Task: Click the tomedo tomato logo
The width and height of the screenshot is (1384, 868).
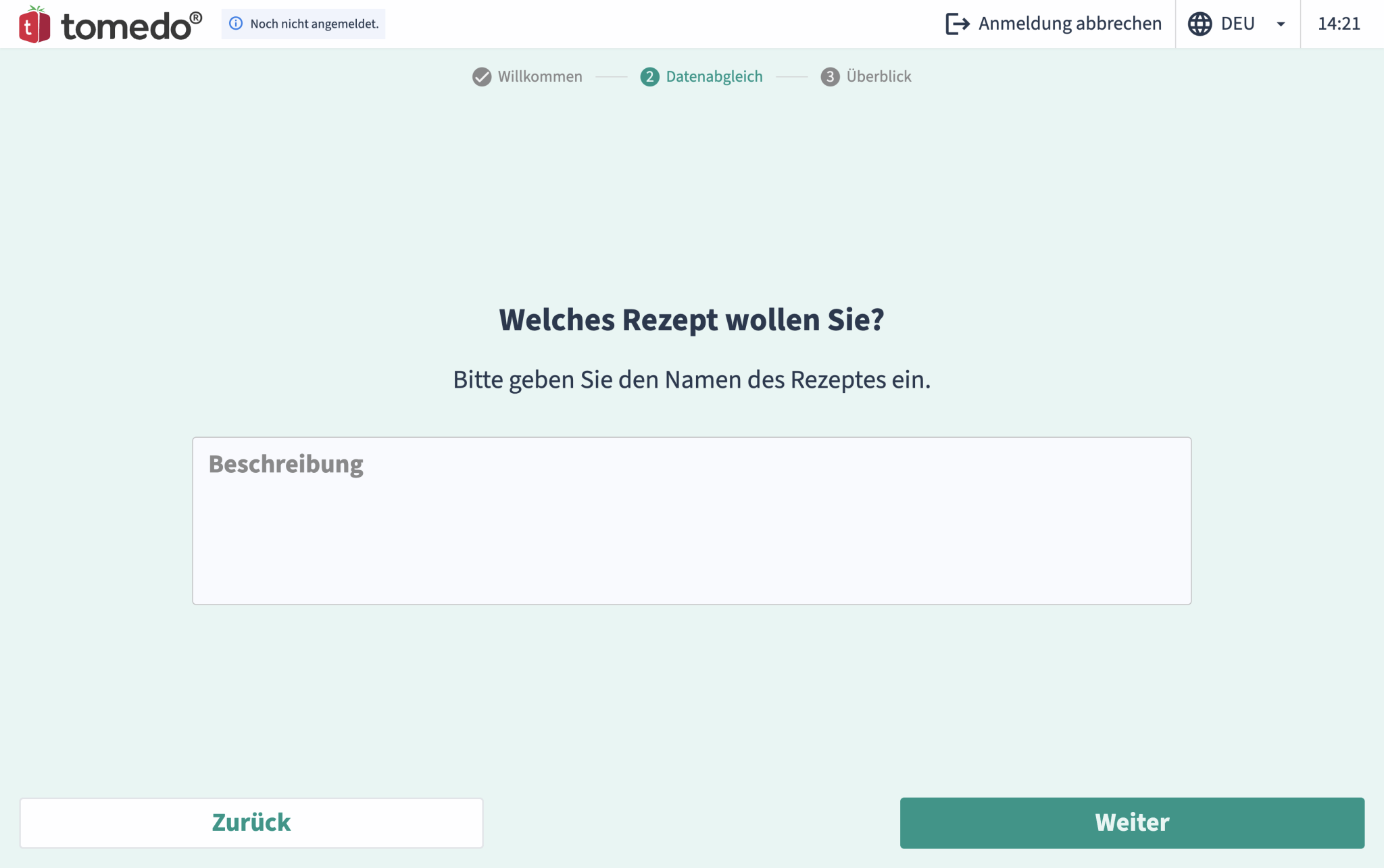Action: (x=35, y=24)
